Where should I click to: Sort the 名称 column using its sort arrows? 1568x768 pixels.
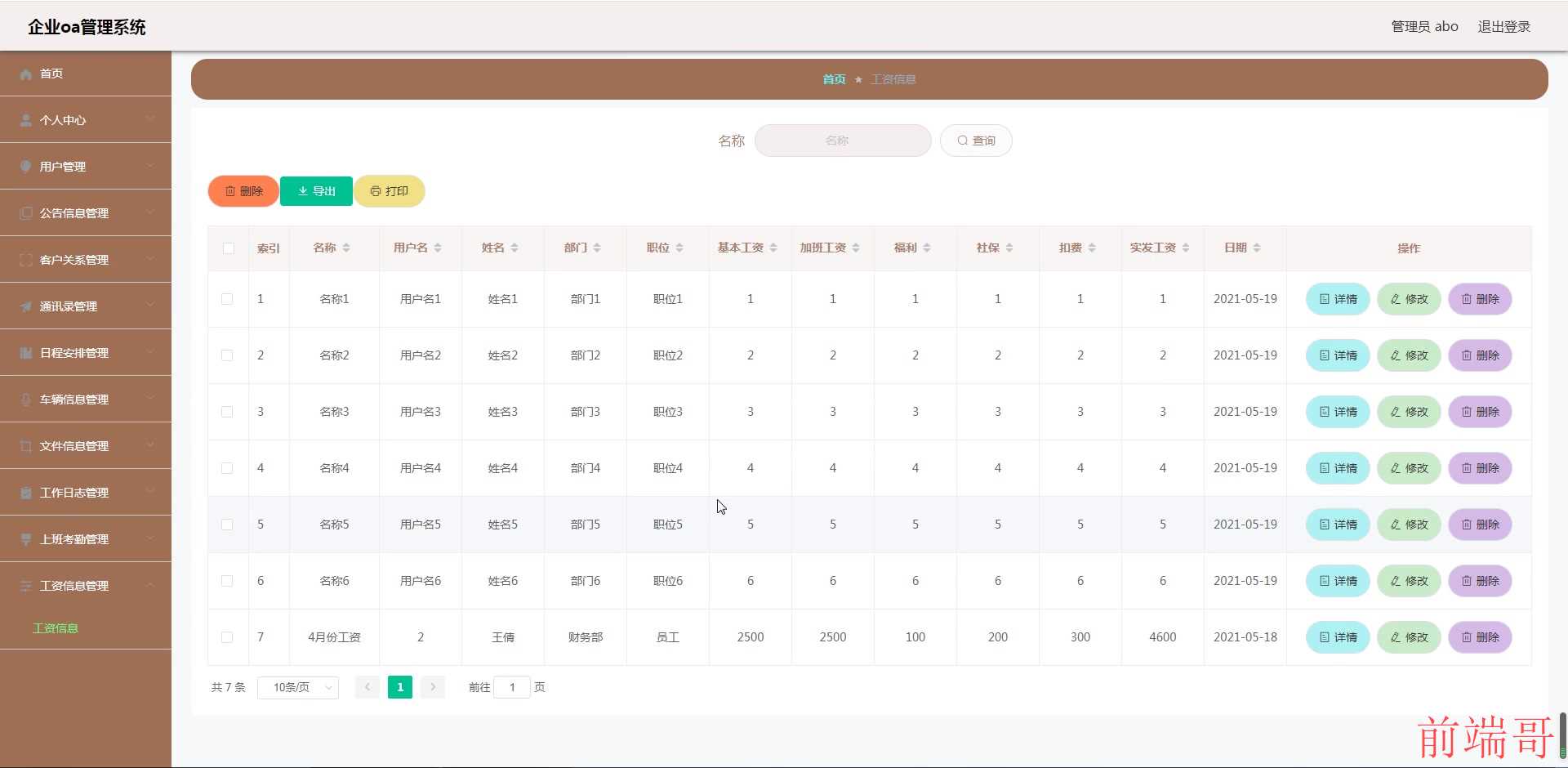[346, 248]
